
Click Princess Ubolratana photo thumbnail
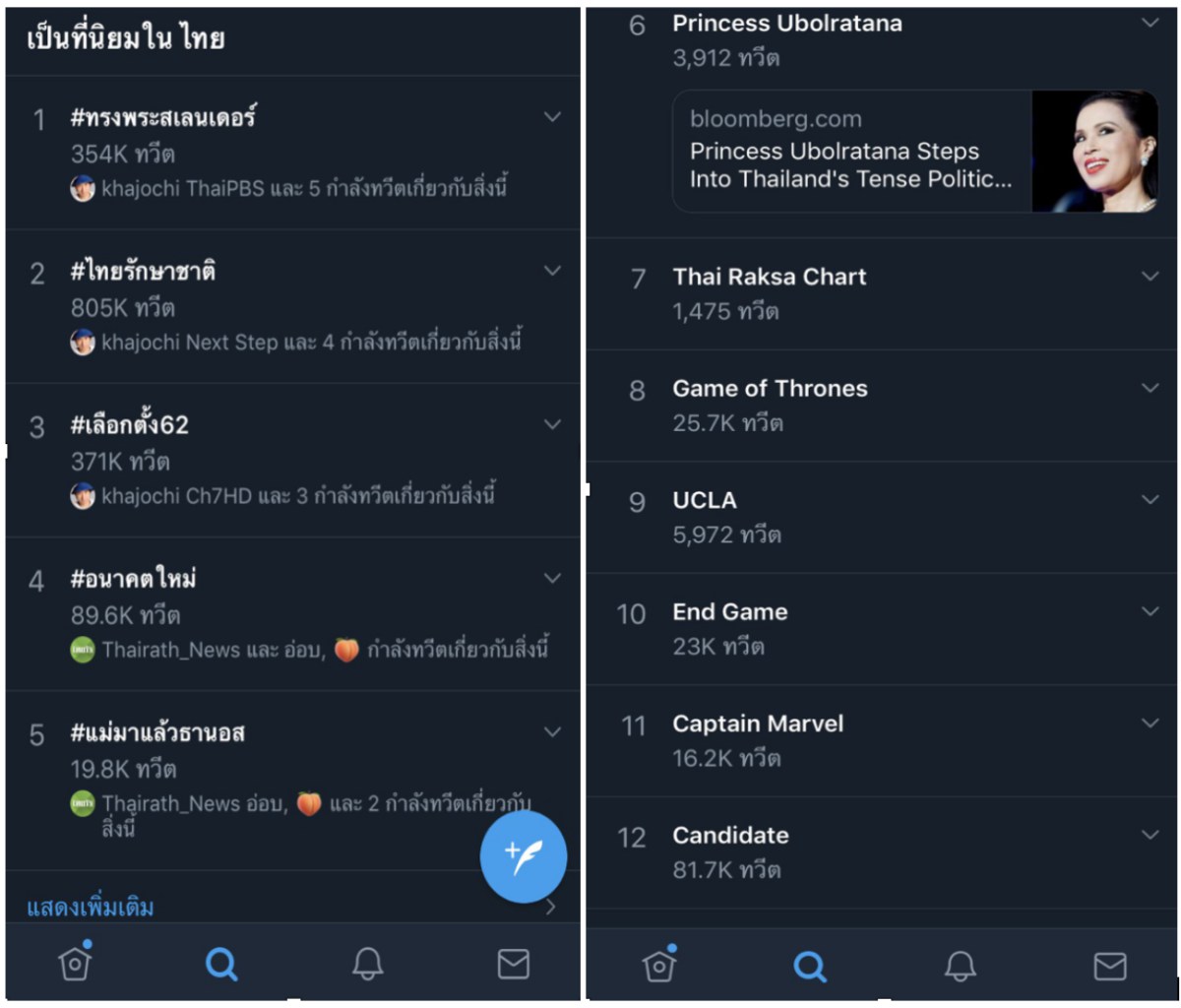[x=1094, y=152]
